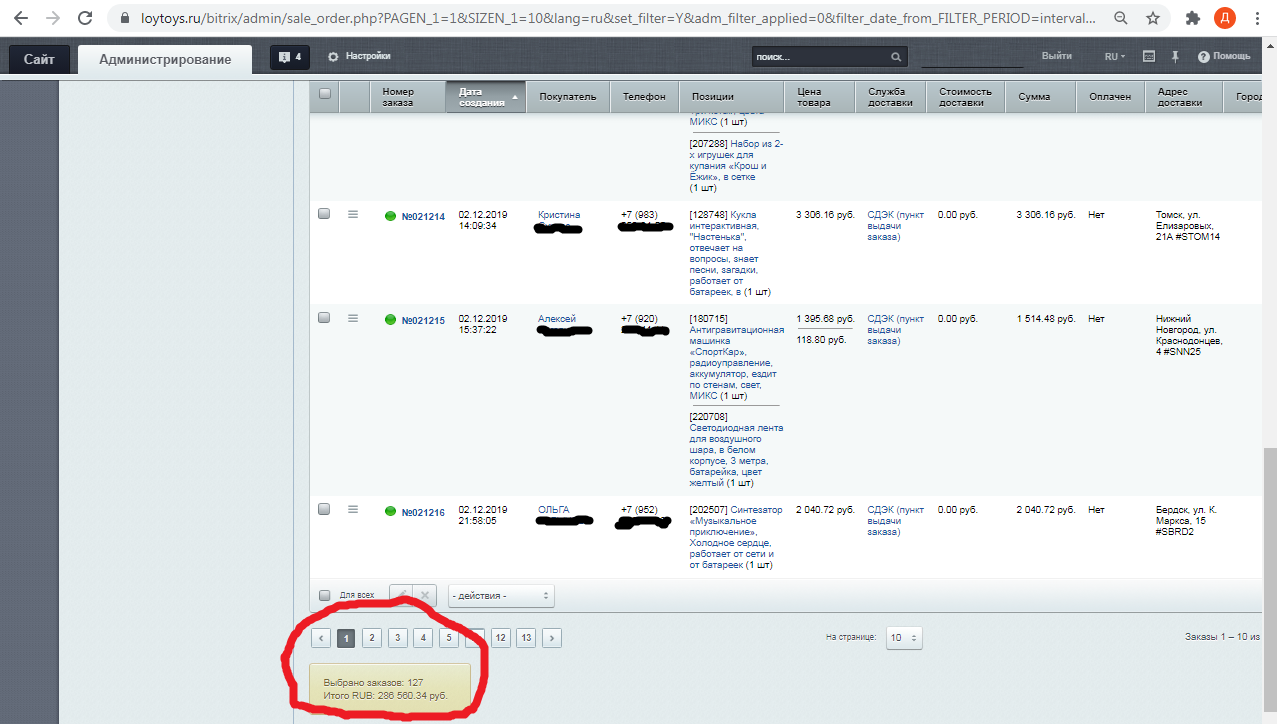Click the green status dot of order №021215
The image size is (1277, 724).
[x=391, y=320]
